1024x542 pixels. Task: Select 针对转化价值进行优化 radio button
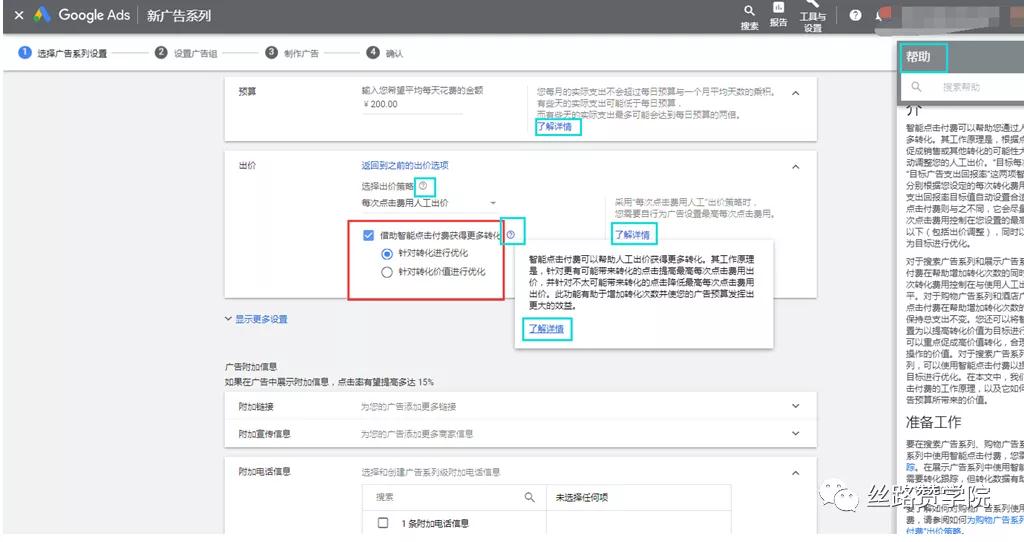(x=387, y=272)
